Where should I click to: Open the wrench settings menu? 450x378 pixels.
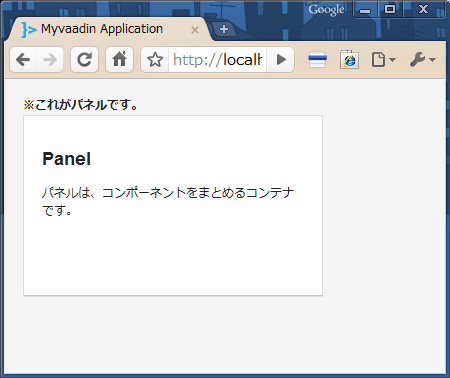click(422, 60)
